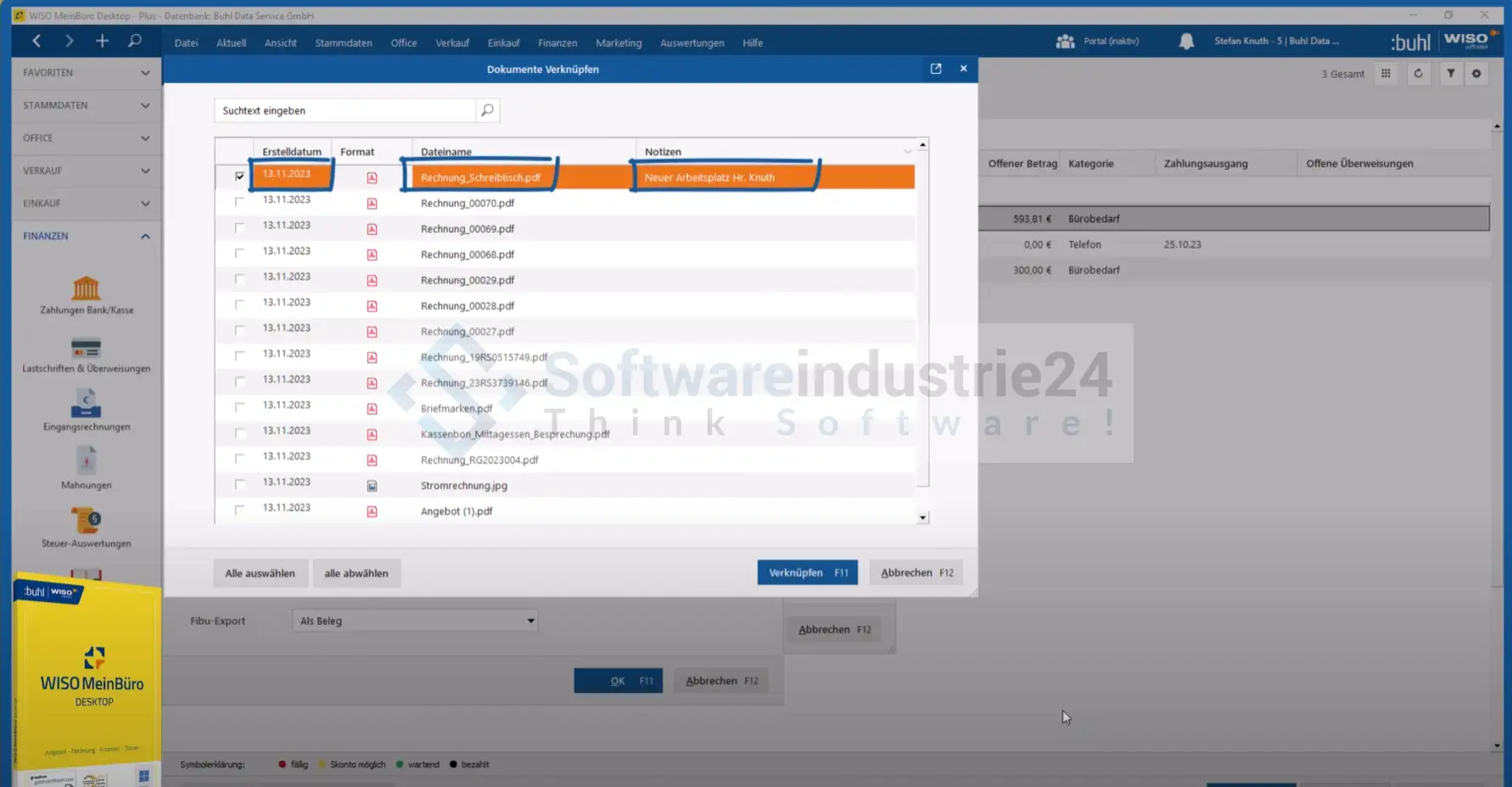Pop out the Dokumente Verknüpfen dialog

[936, 69]
